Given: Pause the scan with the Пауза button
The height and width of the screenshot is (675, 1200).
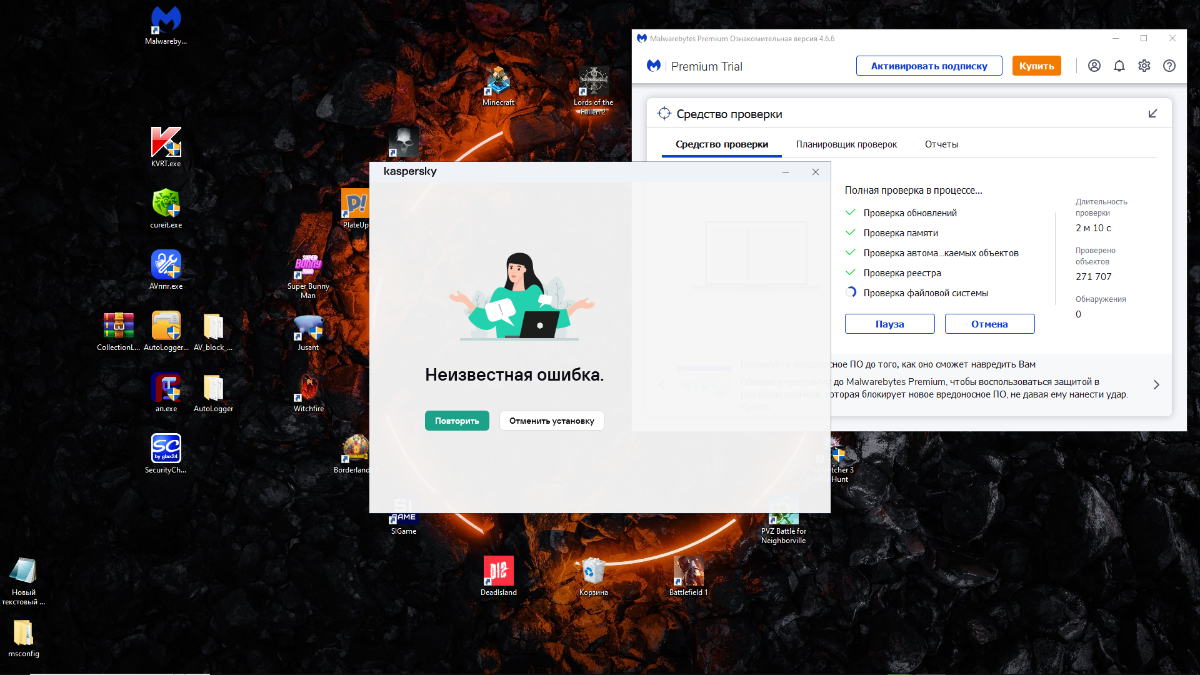Looking at the screenshot, I should (x=890, y=324).
